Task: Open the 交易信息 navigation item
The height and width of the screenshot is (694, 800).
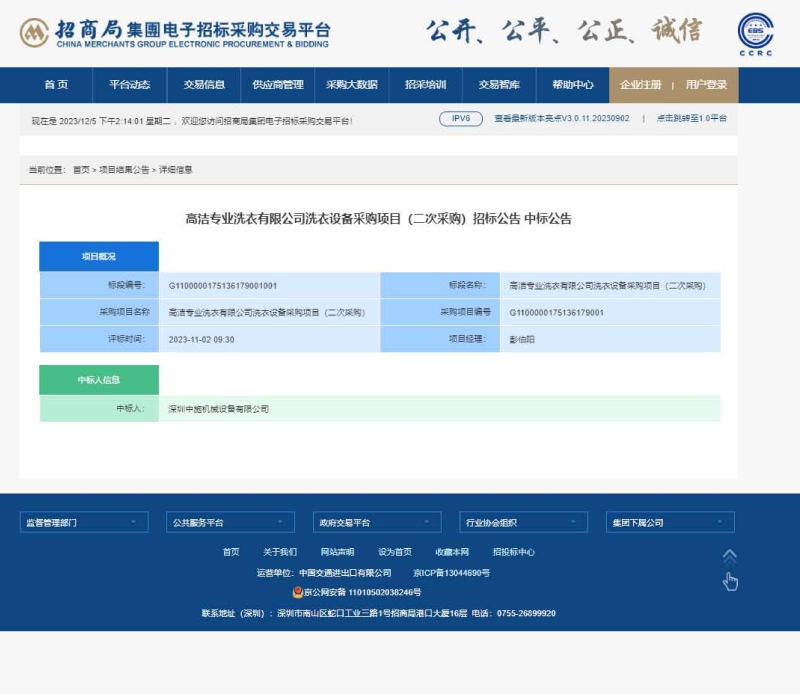Action: (x=204, y=85)
